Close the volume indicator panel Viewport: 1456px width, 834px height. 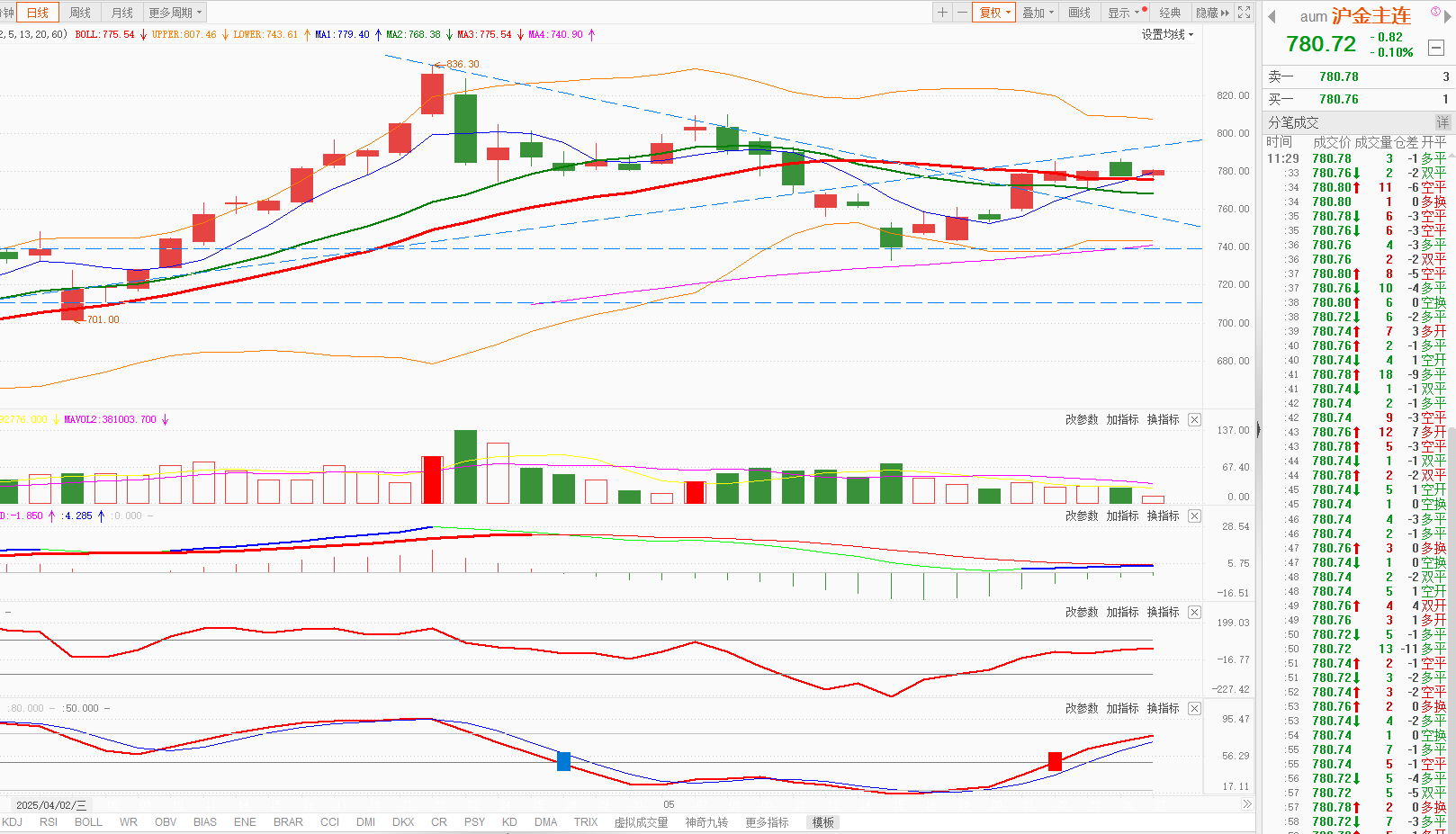point(1194,420)
